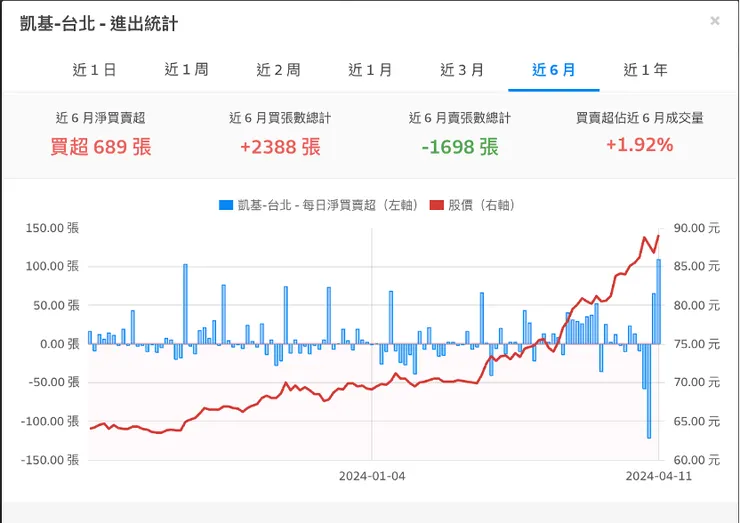The width and height of the screenshot is (740, 523).
Task: Select the 近 2 周 tab
Action: click(278, 70)
